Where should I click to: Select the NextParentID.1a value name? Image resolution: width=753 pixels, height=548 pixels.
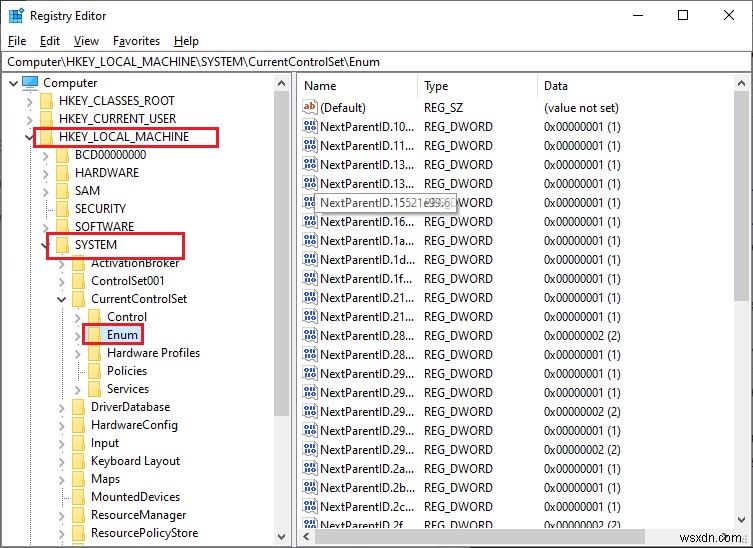click(367, 241)
